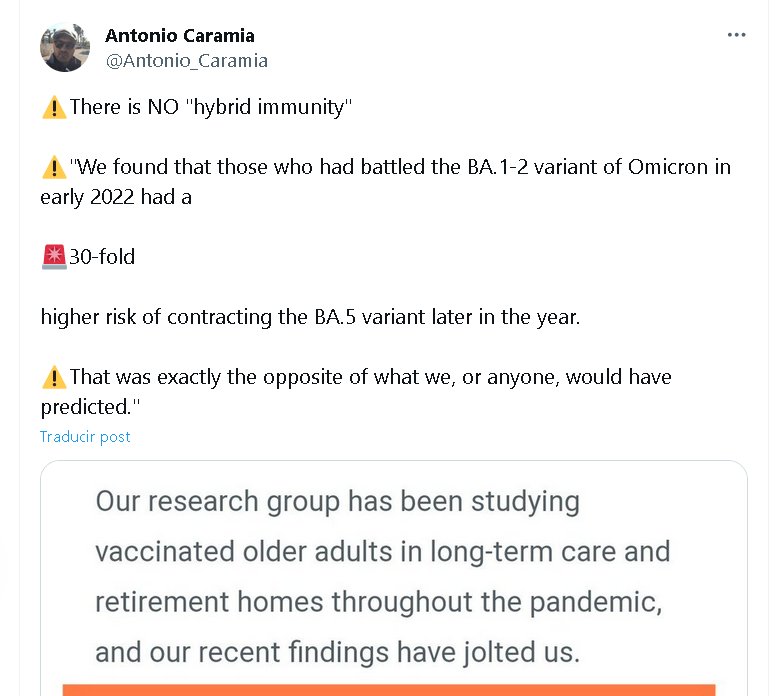This screenshot has width=780, height=696.
Task: Click the "30-fold" text in the tweet
Action: coord(102,257)
